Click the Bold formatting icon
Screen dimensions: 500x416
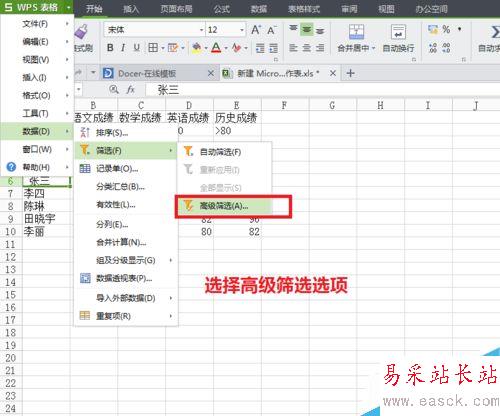(x=110, y=48)
